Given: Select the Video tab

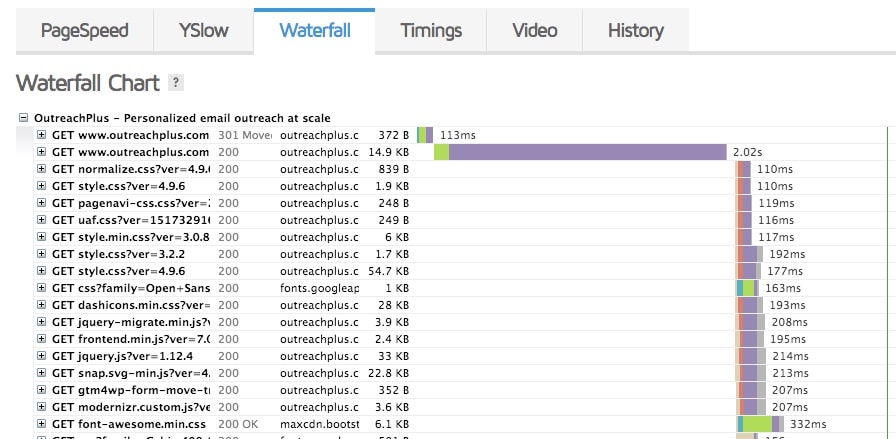Looking at the screenshot, I should (534, 30).
